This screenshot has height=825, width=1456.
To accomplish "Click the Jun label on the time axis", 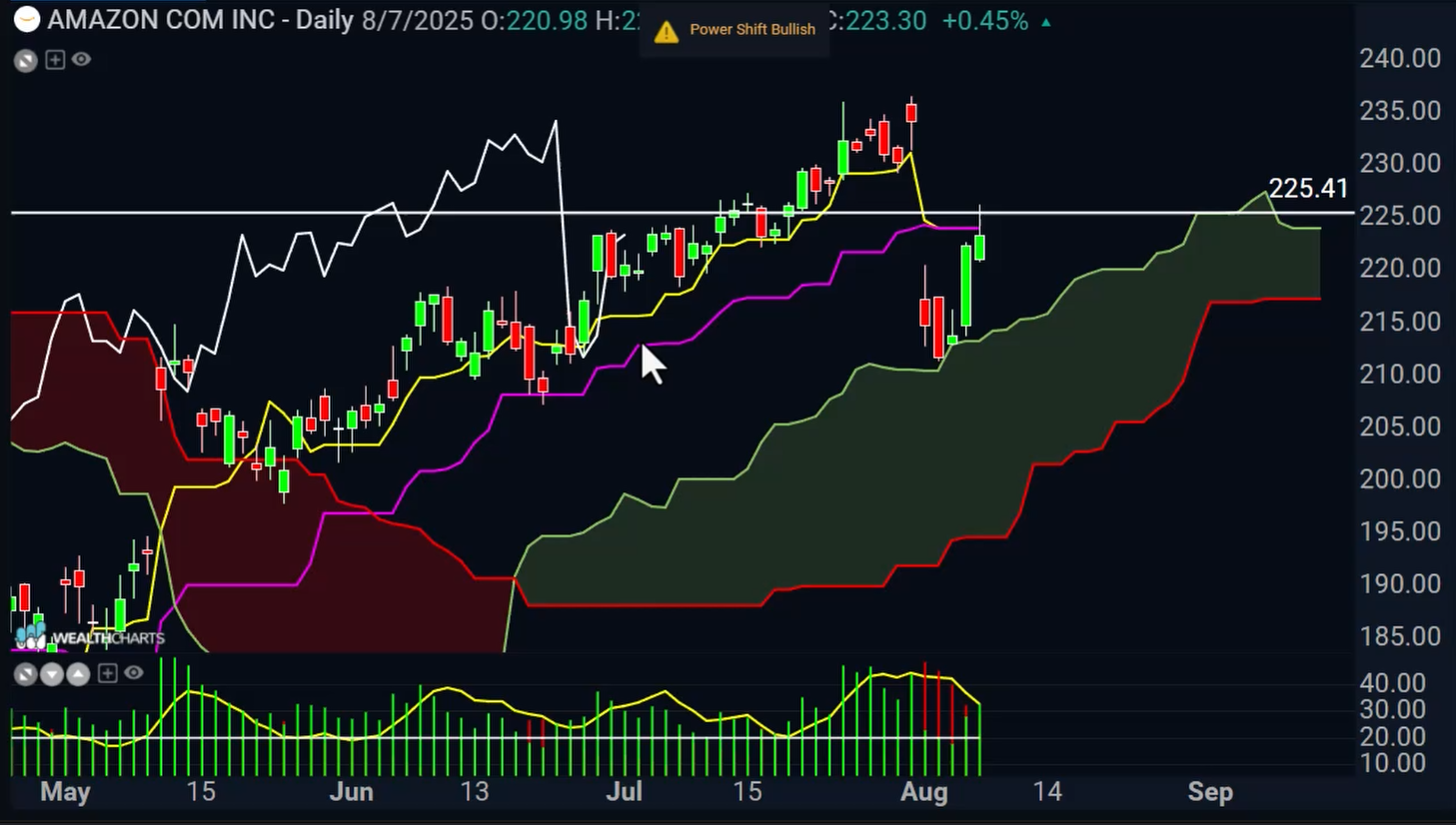I will [x=352, y=793].
